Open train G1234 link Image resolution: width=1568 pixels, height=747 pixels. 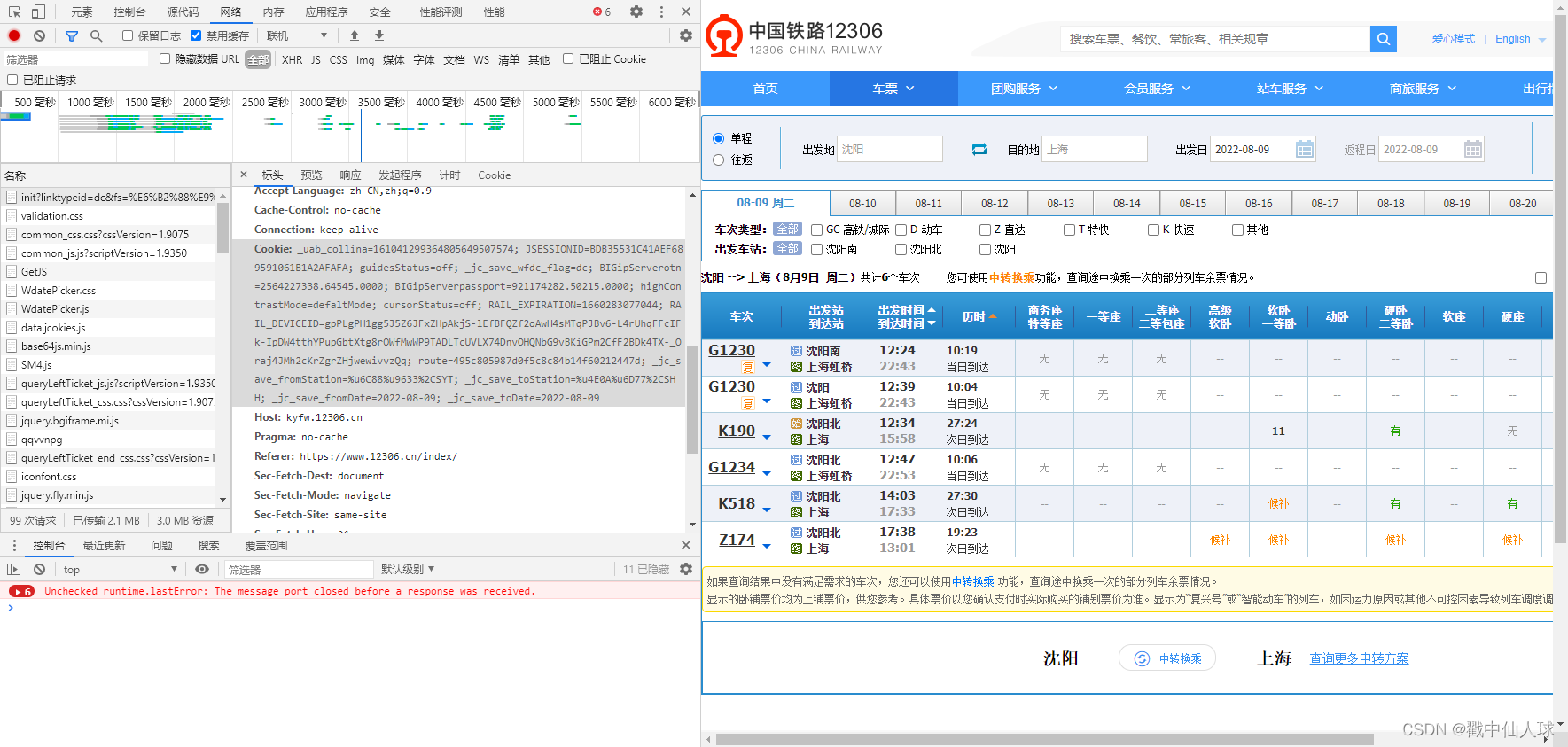(x=731, y=467)
